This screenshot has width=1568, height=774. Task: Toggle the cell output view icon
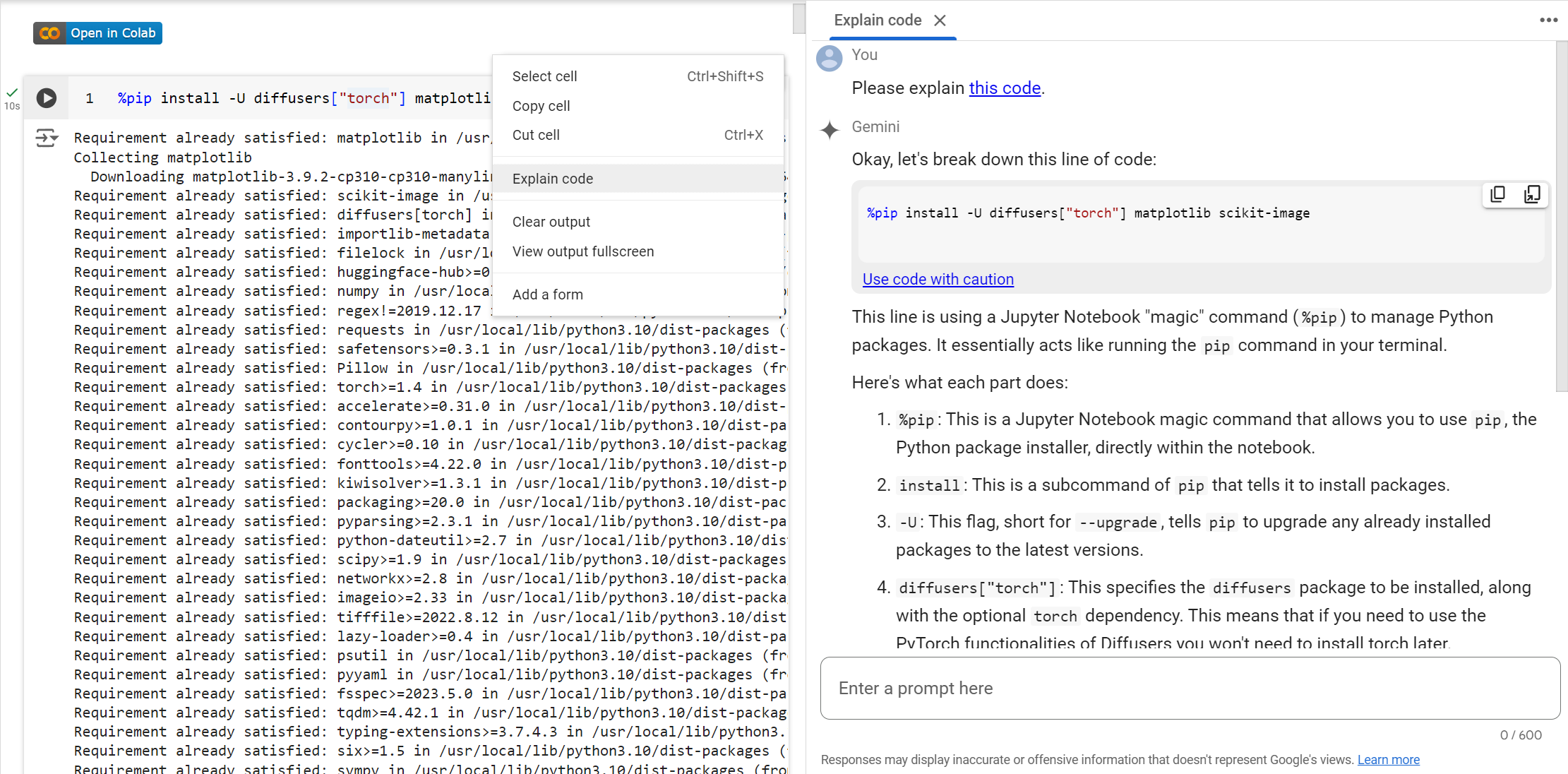point(47,138)
